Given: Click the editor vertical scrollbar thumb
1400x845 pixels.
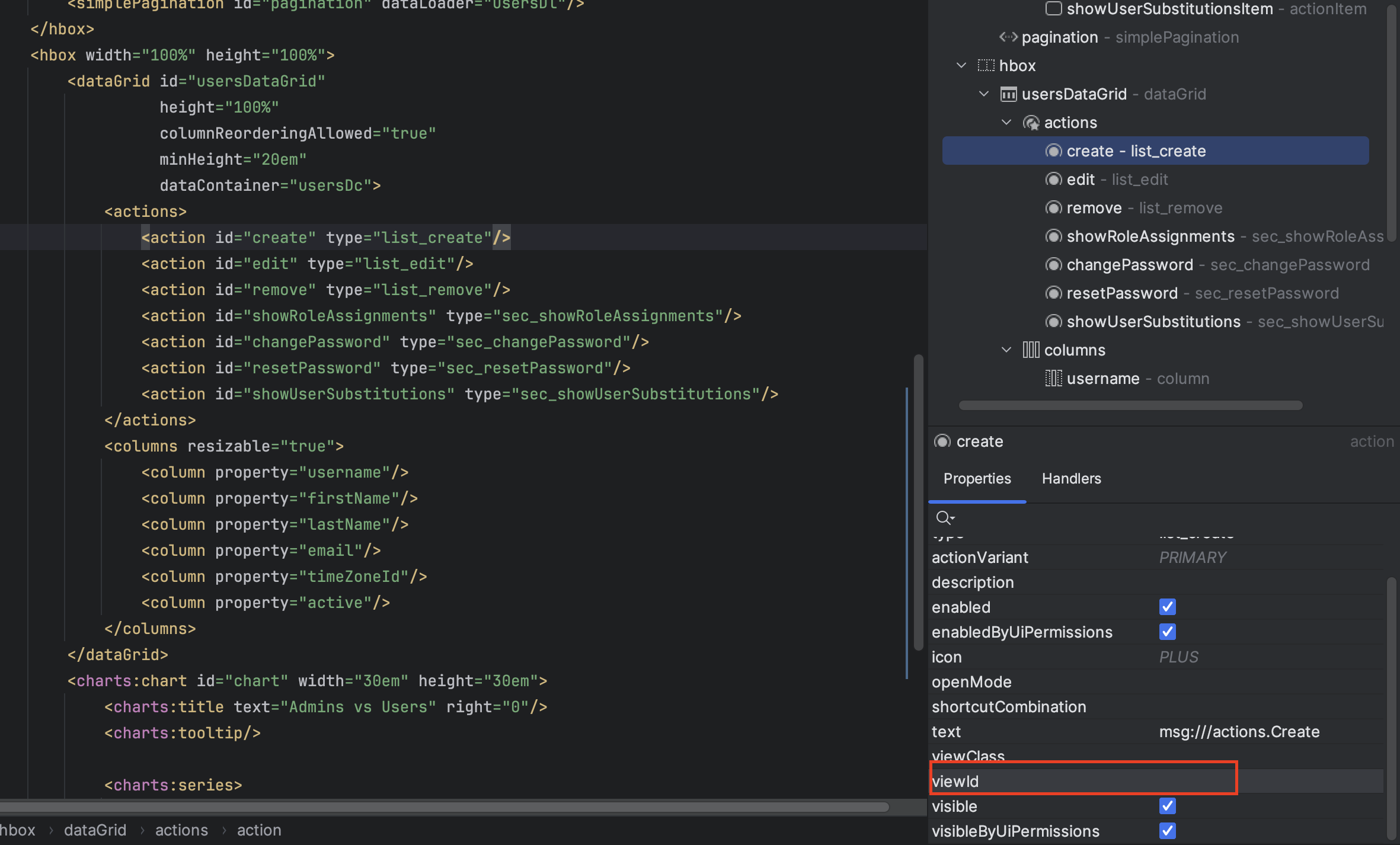Looking at the screenshot, I should pyautogui.click(x=918, y=502).
